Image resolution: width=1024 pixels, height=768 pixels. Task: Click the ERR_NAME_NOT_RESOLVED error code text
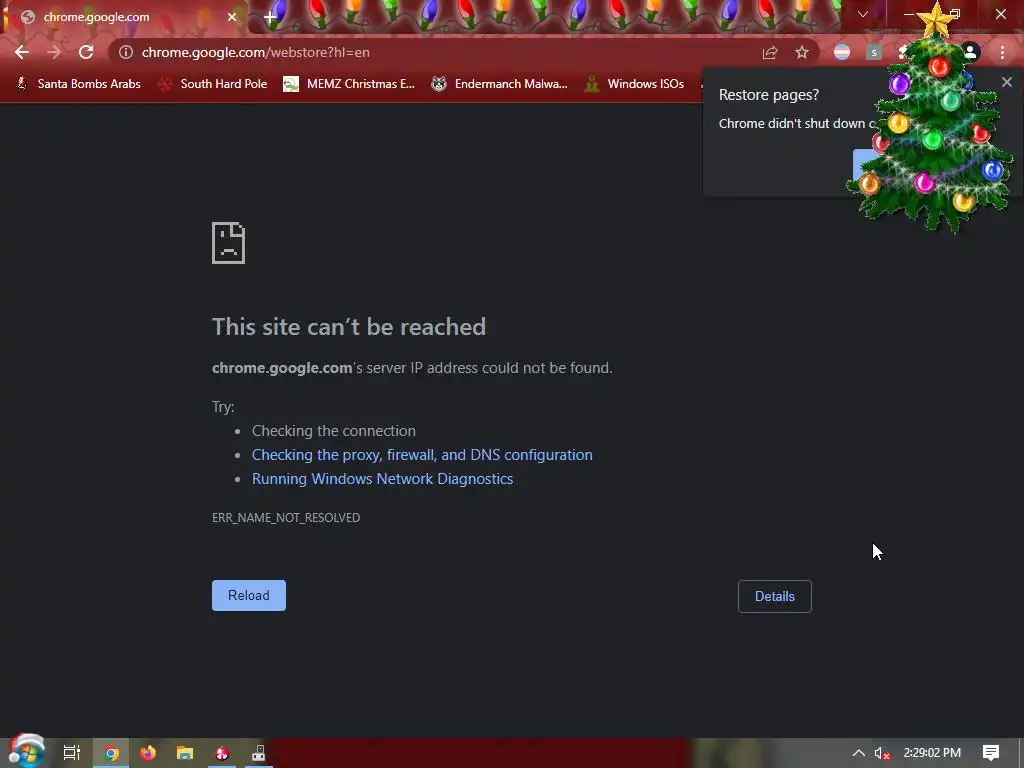coord(286,517)
